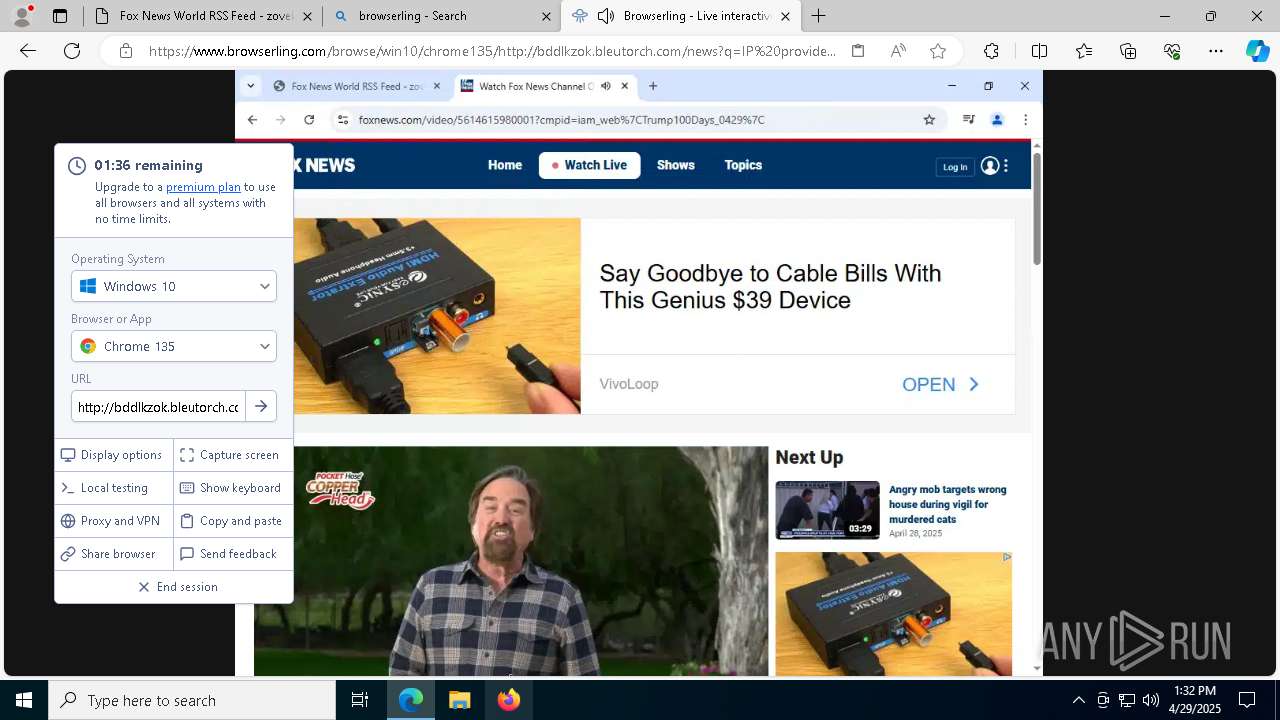
Task: Open Edge Browser essentials icon
Action: pyautogui.click(x=1172, y=51)
